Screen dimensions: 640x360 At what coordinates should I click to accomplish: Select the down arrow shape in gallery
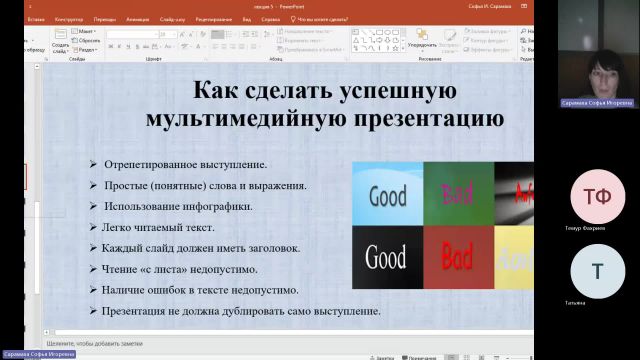coord(387,40)
